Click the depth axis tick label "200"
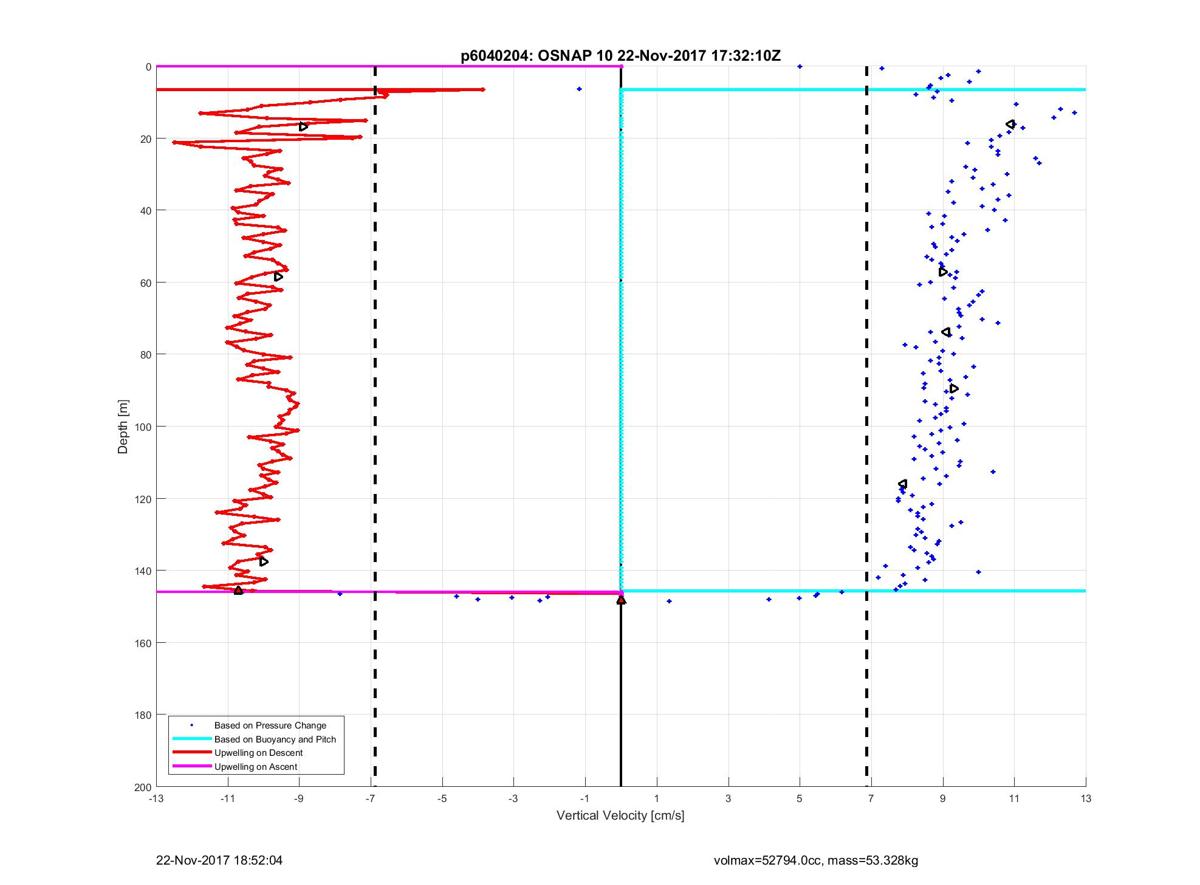Image resolution: width=1200 pixels, height=885 pixels. [142, 787]
